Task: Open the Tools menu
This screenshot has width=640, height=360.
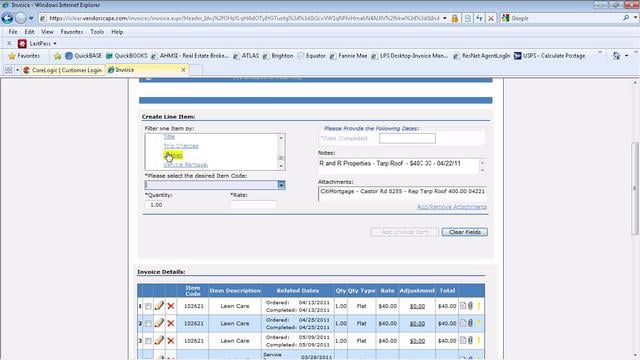Action: coord(97,32)
